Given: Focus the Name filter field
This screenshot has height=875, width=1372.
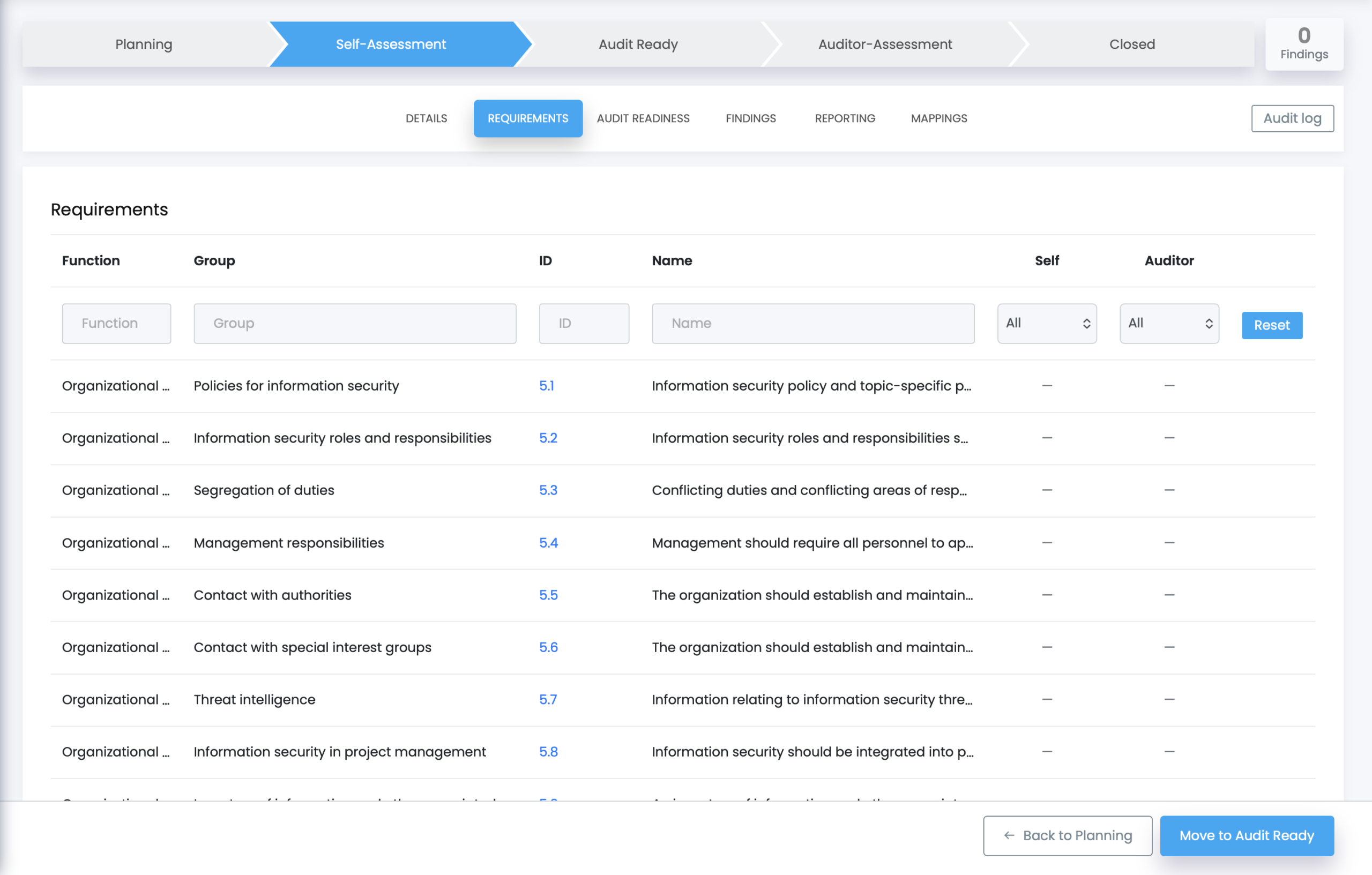Looking at the screenshot, I should pos(813,323).
